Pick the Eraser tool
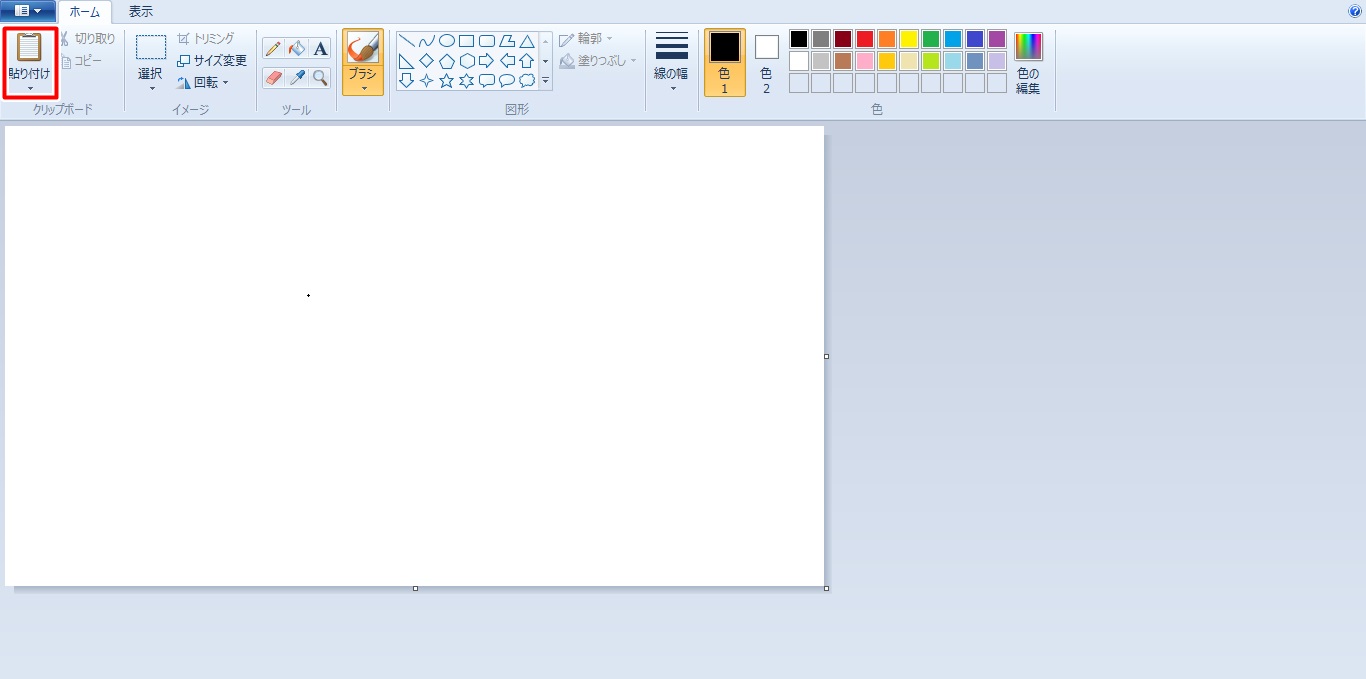 coord(273,78)
